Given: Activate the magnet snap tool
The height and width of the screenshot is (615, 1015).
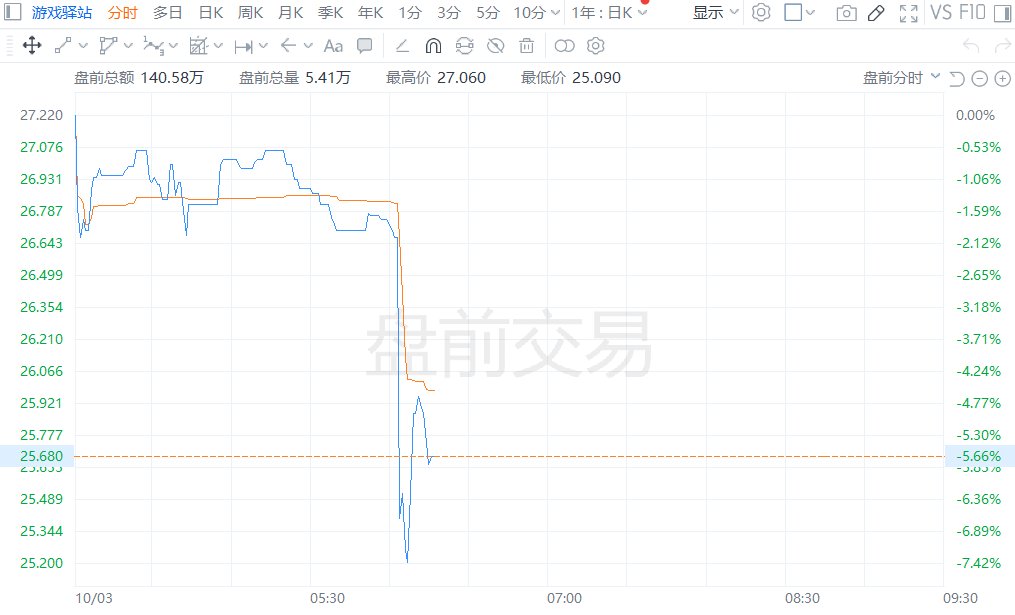Looking at the screenshot, I should [x=433, y=46].
